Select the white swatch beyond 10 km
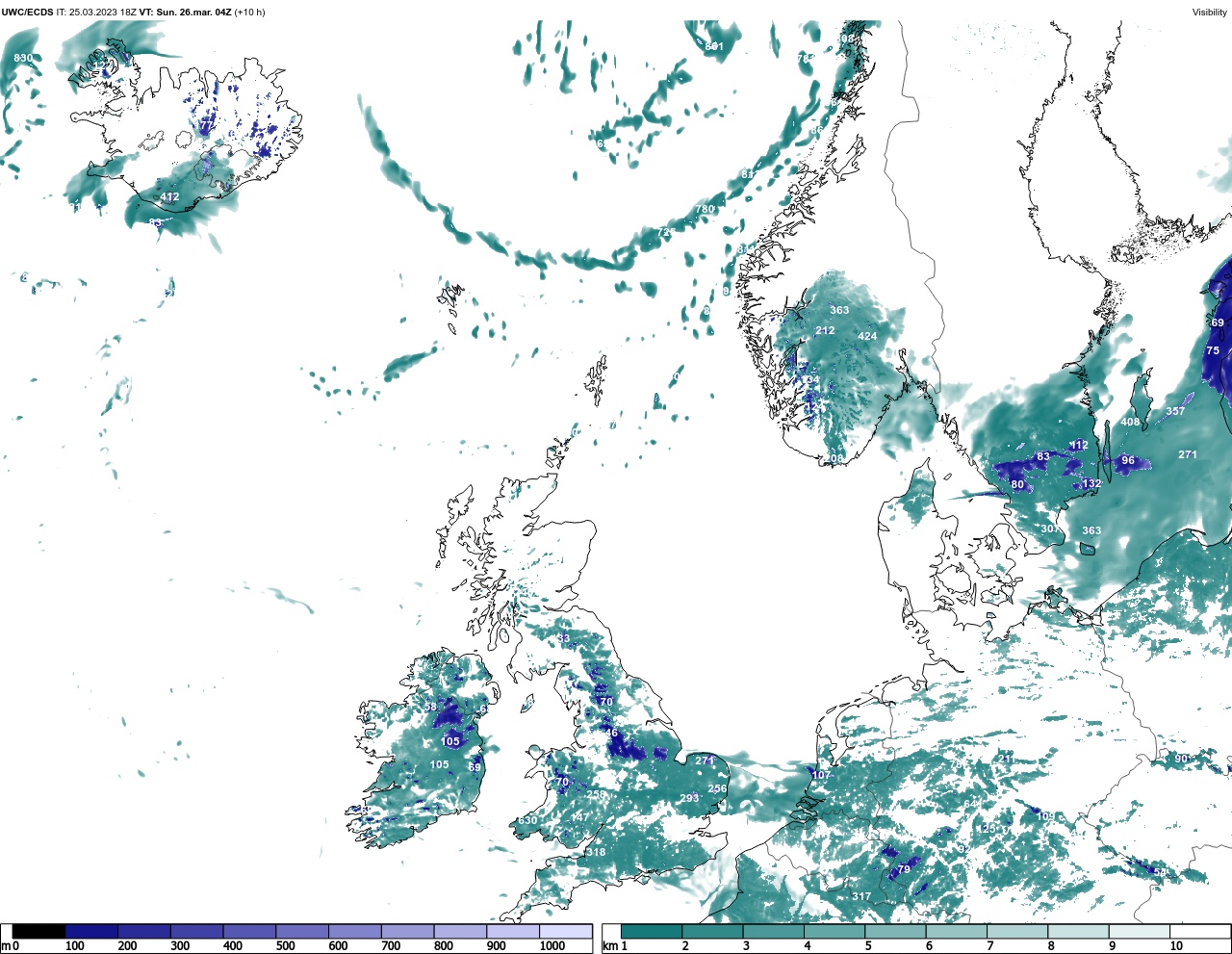 [x=1199, y=931]
